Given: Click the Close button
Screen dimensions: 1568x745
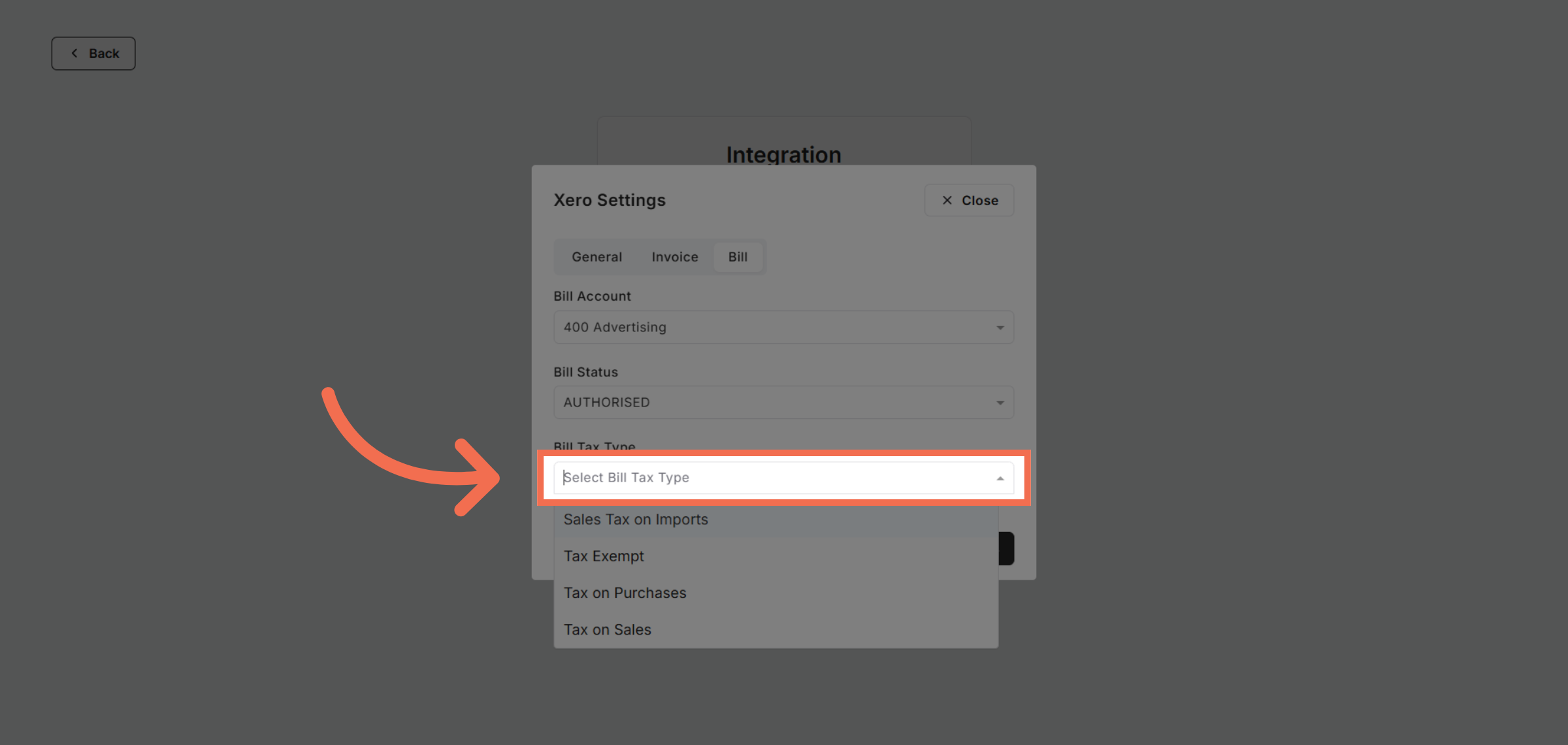Looking at the screenshot, I should click(969, 200).
